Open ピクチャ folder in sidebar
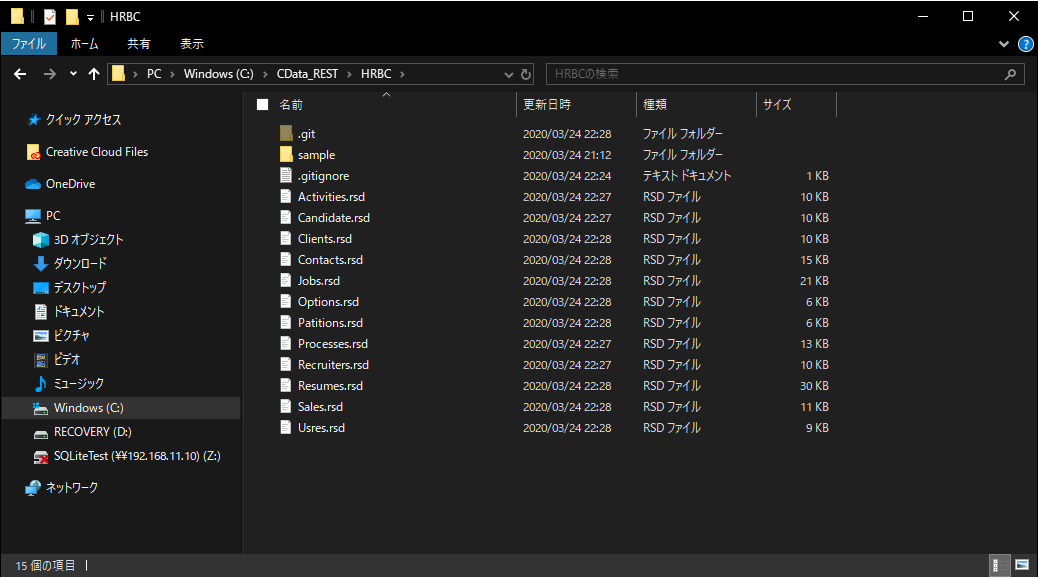This screenshot has height=578, width=1038. point(71,336)
